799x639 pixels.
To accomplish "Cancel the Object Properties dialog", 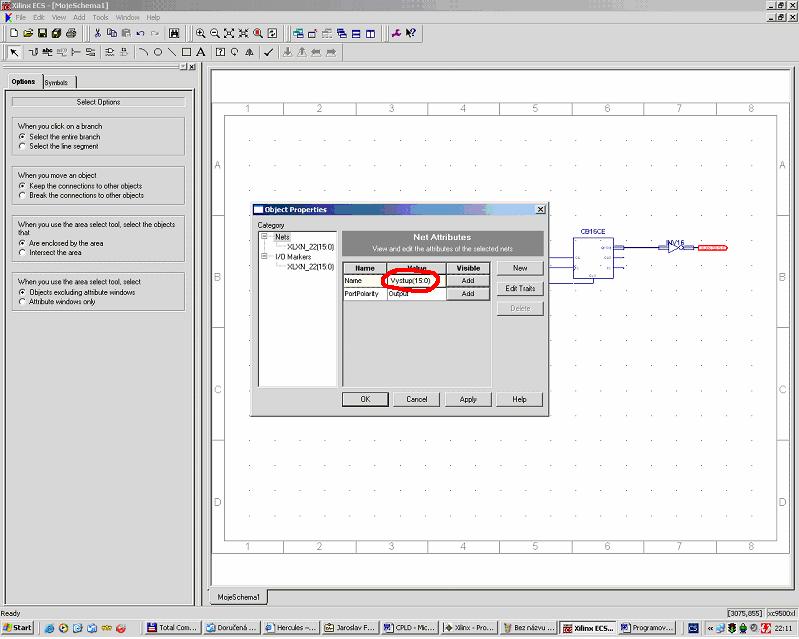I will click(417, 399).
